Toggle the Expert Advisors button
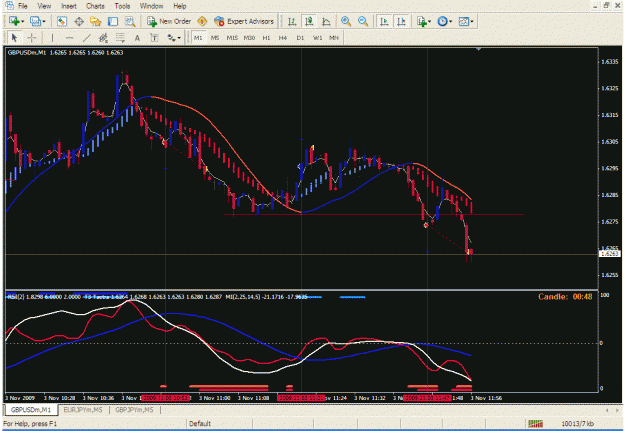This screenshot has width=625, height=431. click(244, 22)
